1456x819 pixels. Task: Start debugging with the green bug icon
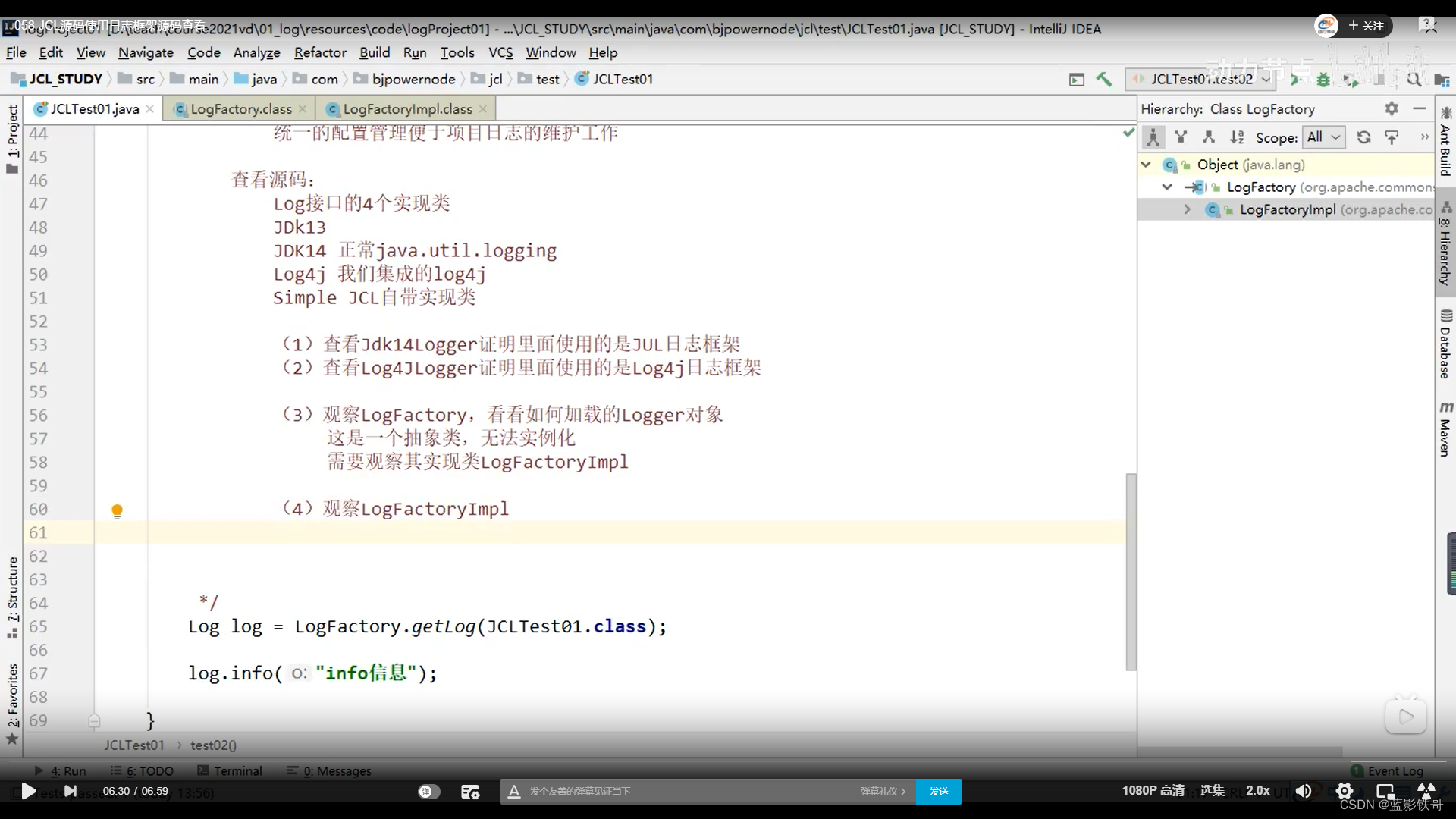click(x=1323, y=79)
